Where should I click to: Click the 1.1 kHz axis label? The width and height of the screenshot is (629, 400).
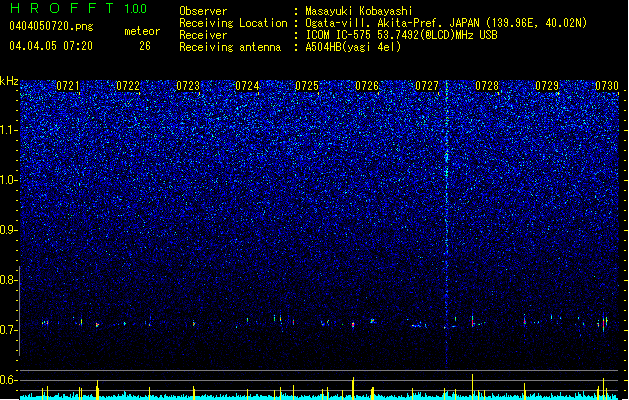(x=9, y=130)
